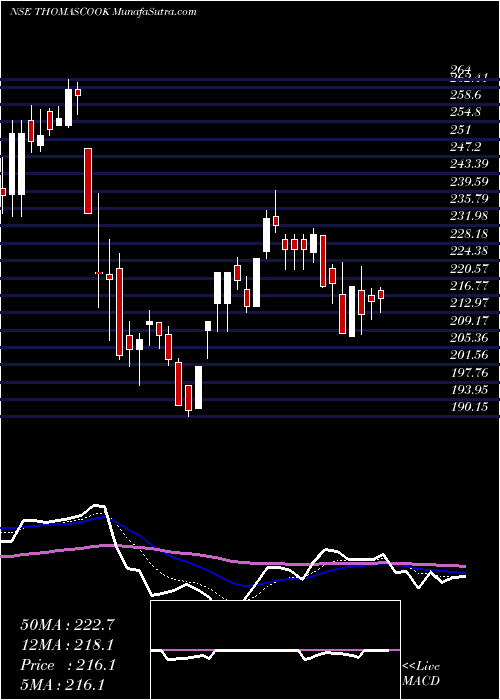Click the 258.6 price axis label
500x700 pixels.
coord(465,95)
